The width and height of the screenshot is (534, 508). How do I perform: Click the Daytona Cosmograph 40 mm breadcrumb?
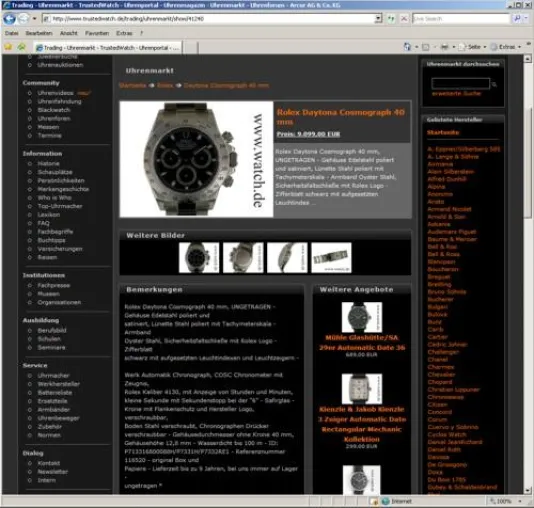(226, 85)
